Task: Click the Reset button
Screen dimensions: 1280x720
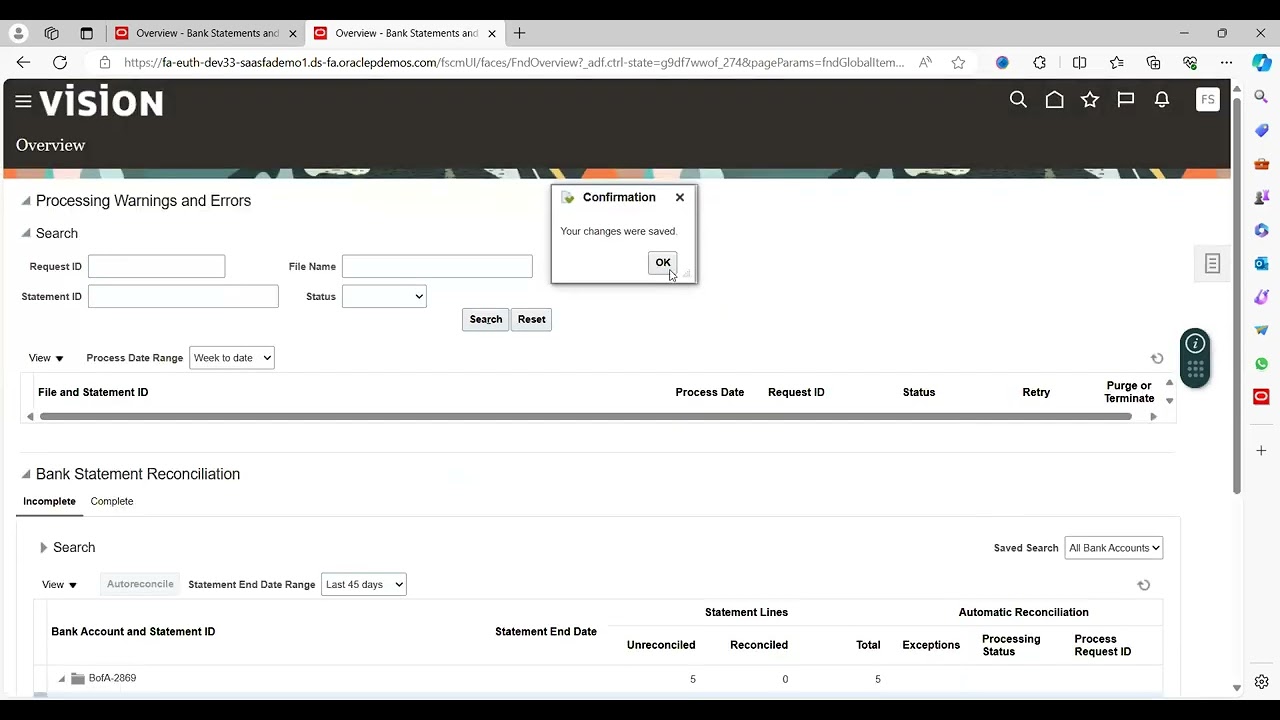Action: [x=532, y=319]
